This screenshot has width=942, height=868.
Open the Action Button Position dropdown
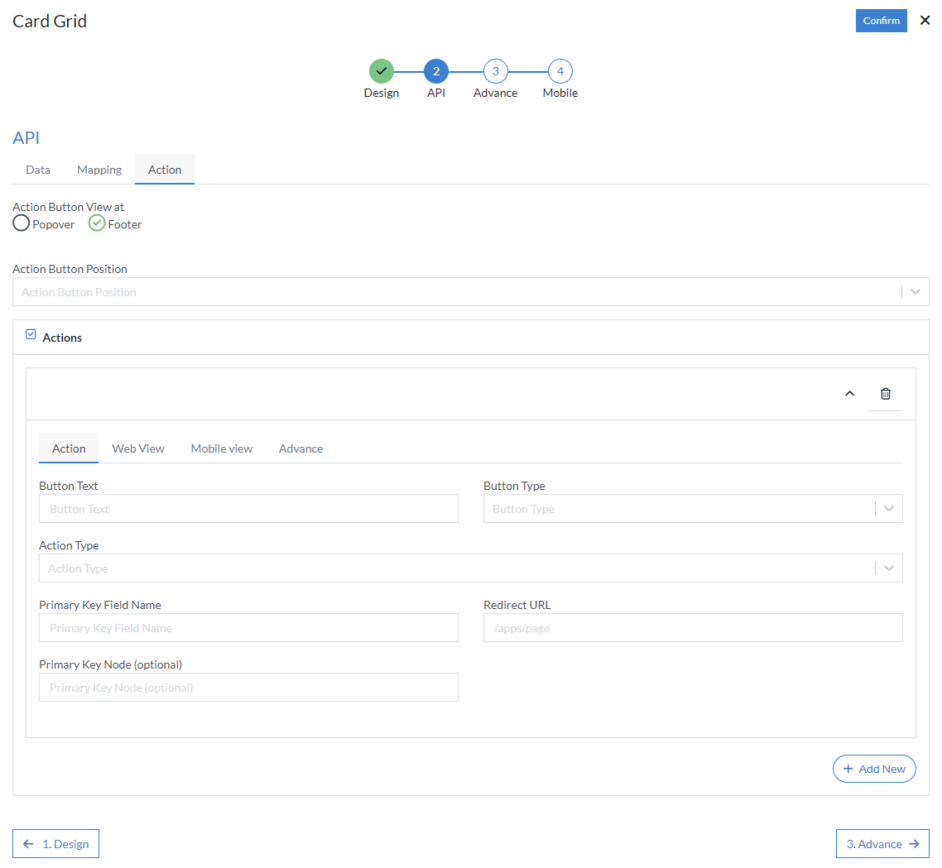coord(914,291)
